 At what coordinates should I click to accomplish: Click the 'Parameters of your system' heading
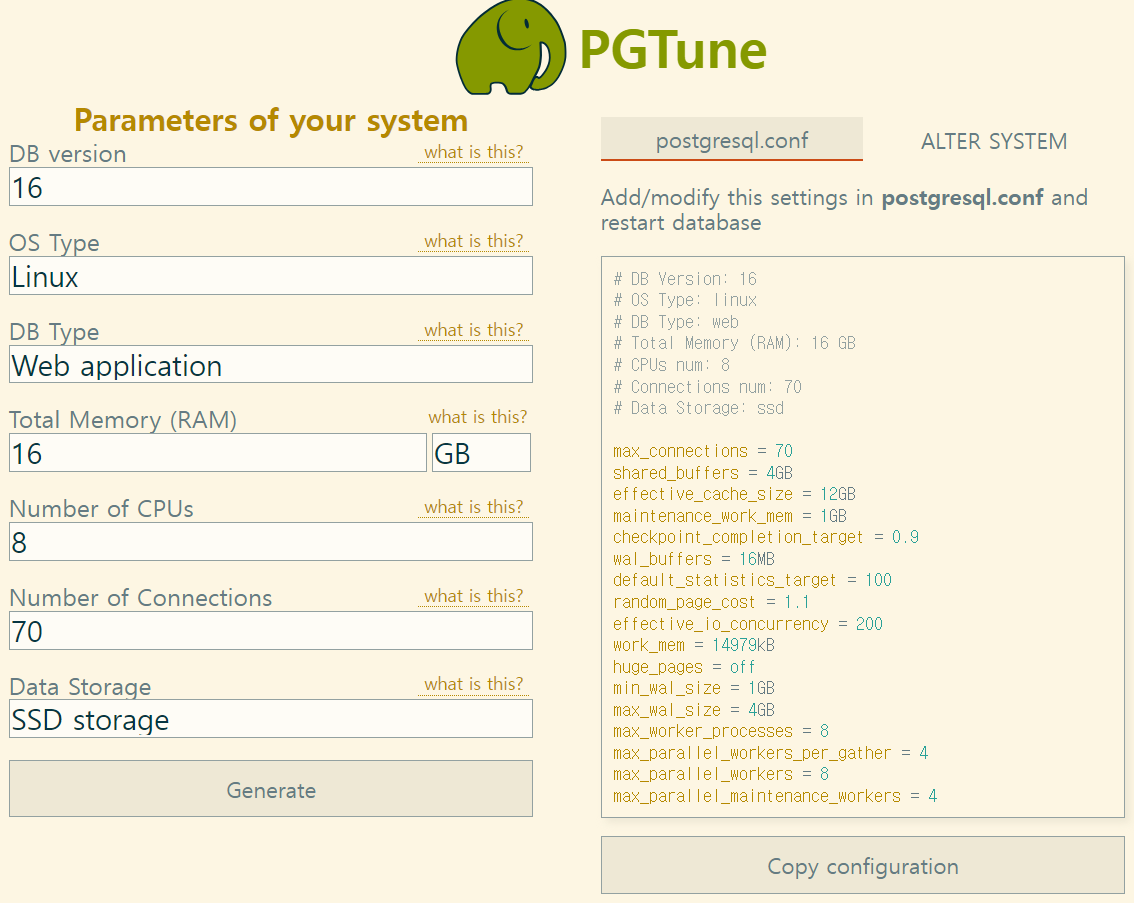(x=271, y=120)
